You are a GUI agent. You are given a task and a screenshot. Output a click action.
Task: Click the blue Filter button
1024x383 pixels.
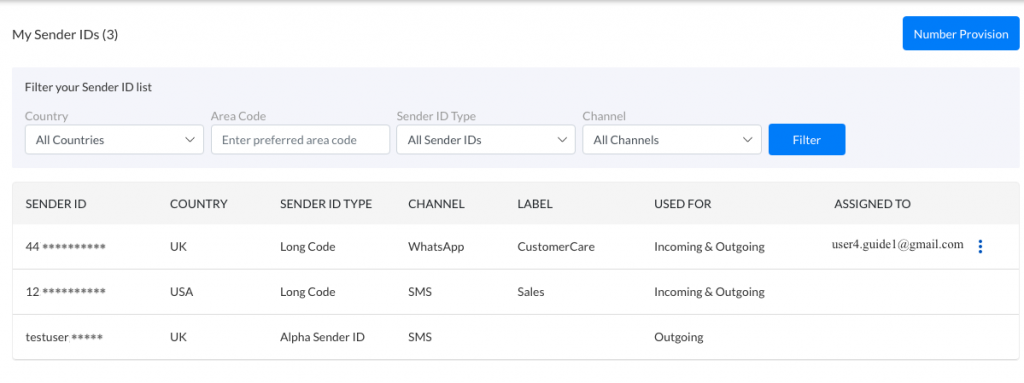(807, 140)
